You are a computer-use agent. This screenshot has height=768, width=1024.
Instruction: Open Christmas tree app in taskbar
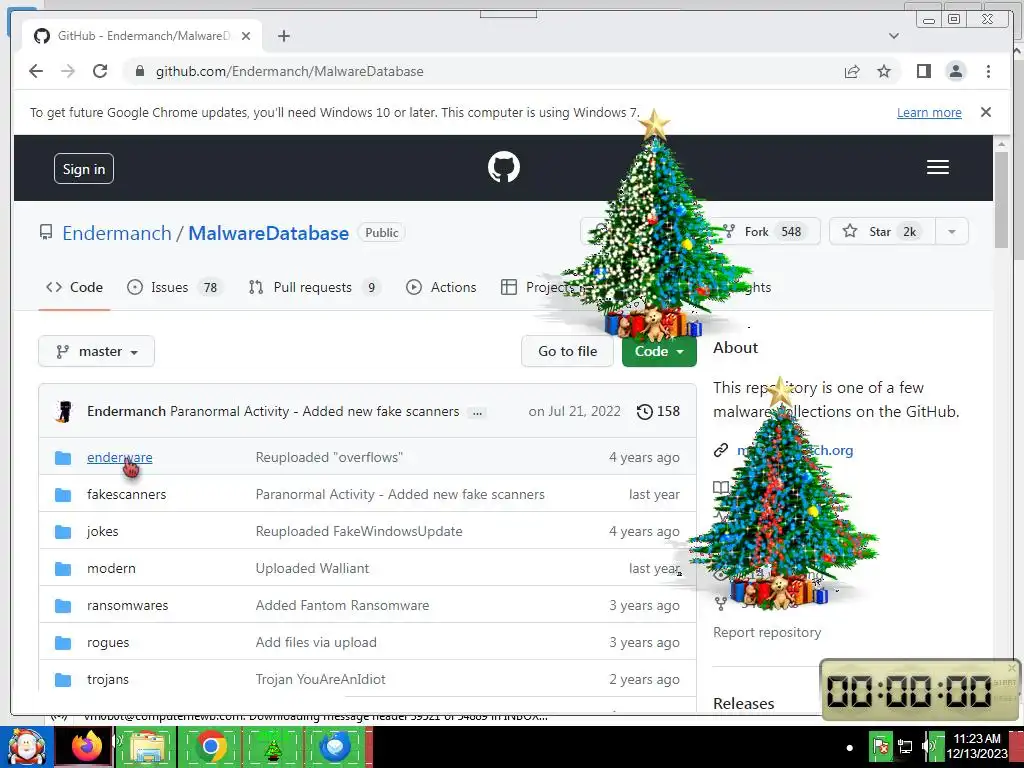(272, 746)
